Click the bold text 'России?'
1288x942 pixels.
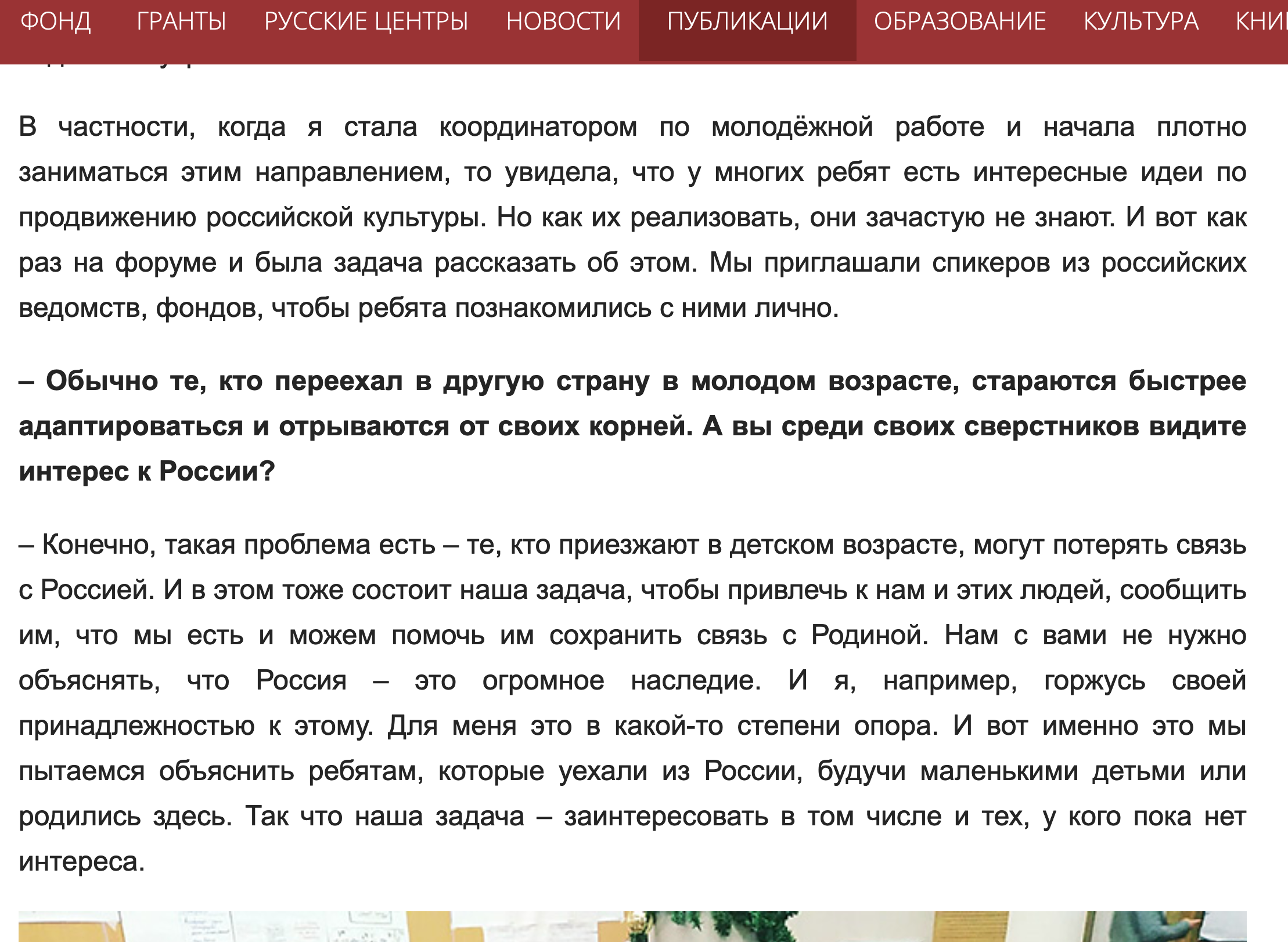coord(217,471)
